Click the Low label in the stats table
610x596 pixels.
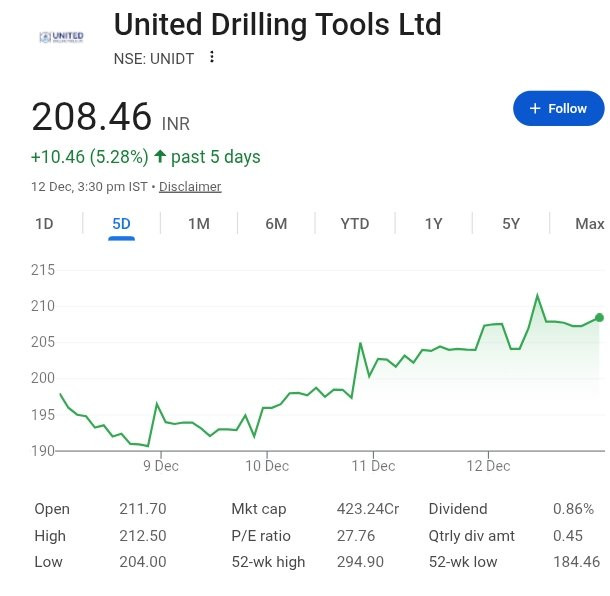pyautogui.click(x=48, y=562)
